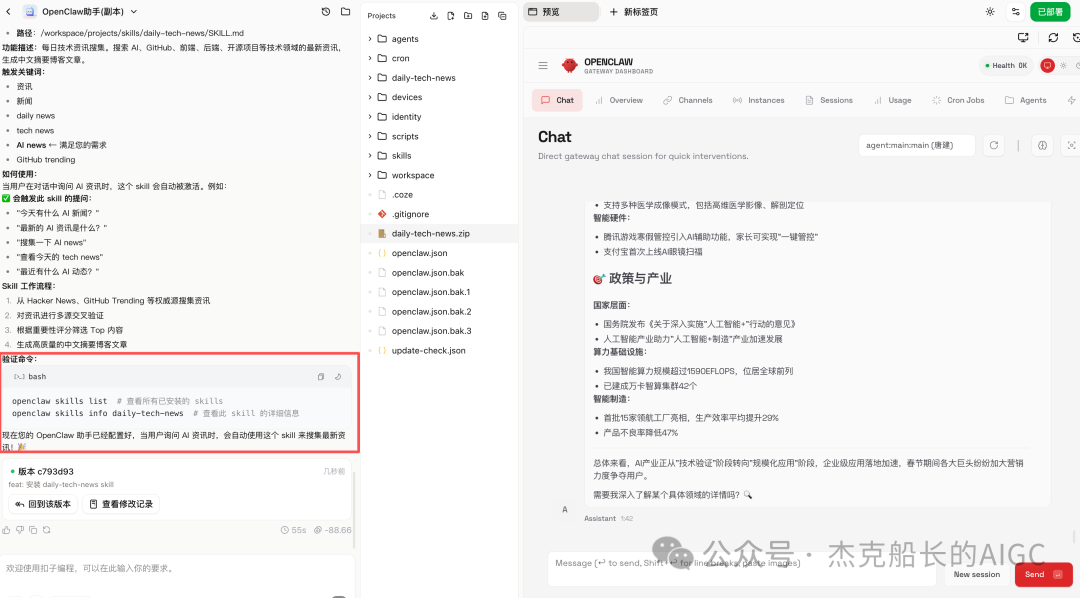Image resolution: width=1080 pixels, height=598 pixels.
Task: Click the new folder icon in Projects header
Action: click(468, 15)
